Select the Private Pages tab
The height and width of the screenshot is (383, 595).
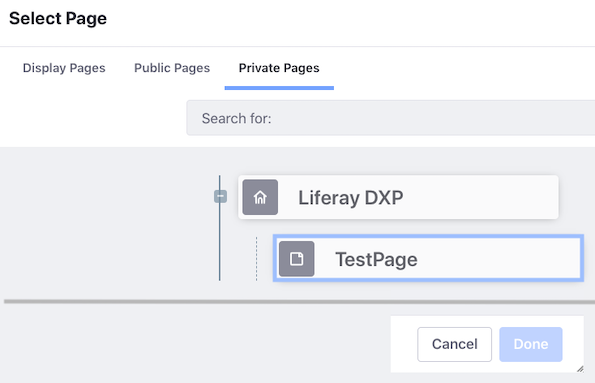[x=279, y=68]
